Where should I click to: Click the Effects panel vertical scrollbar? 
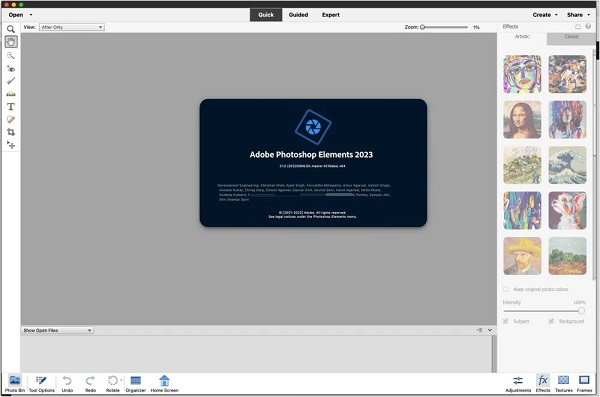coord(594,165)
